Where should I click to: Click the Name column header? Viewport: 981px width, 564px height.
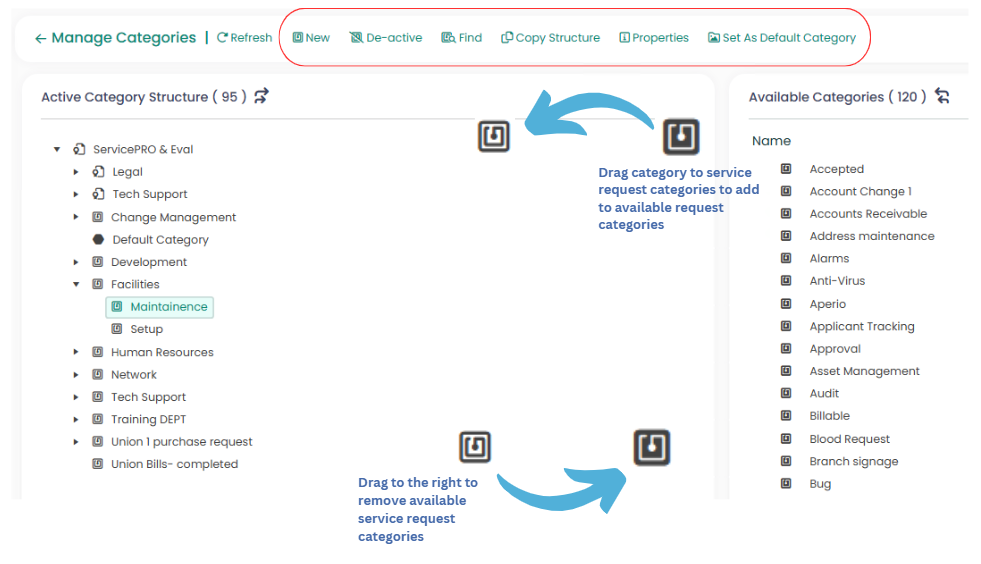(771, 141)
